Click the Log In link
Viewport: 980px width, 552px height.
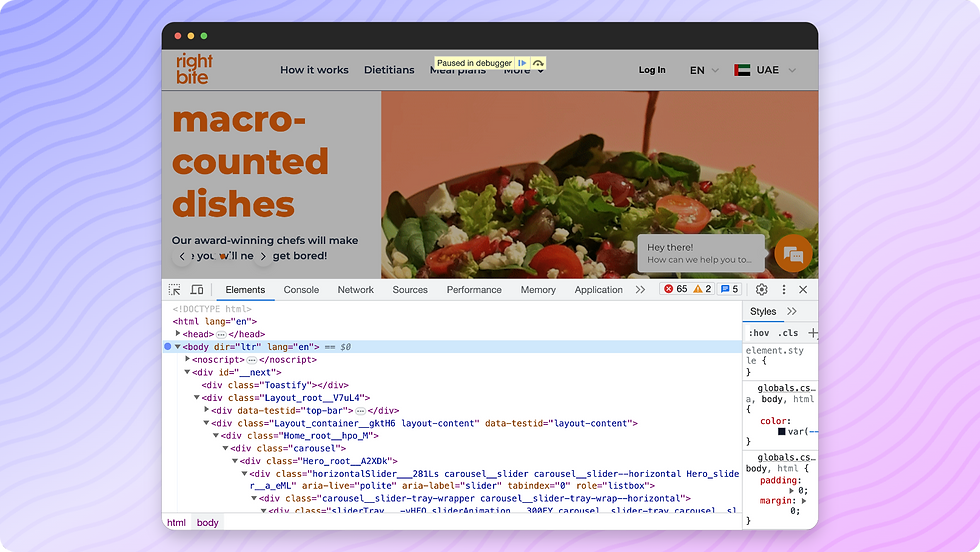click(652, 70)
